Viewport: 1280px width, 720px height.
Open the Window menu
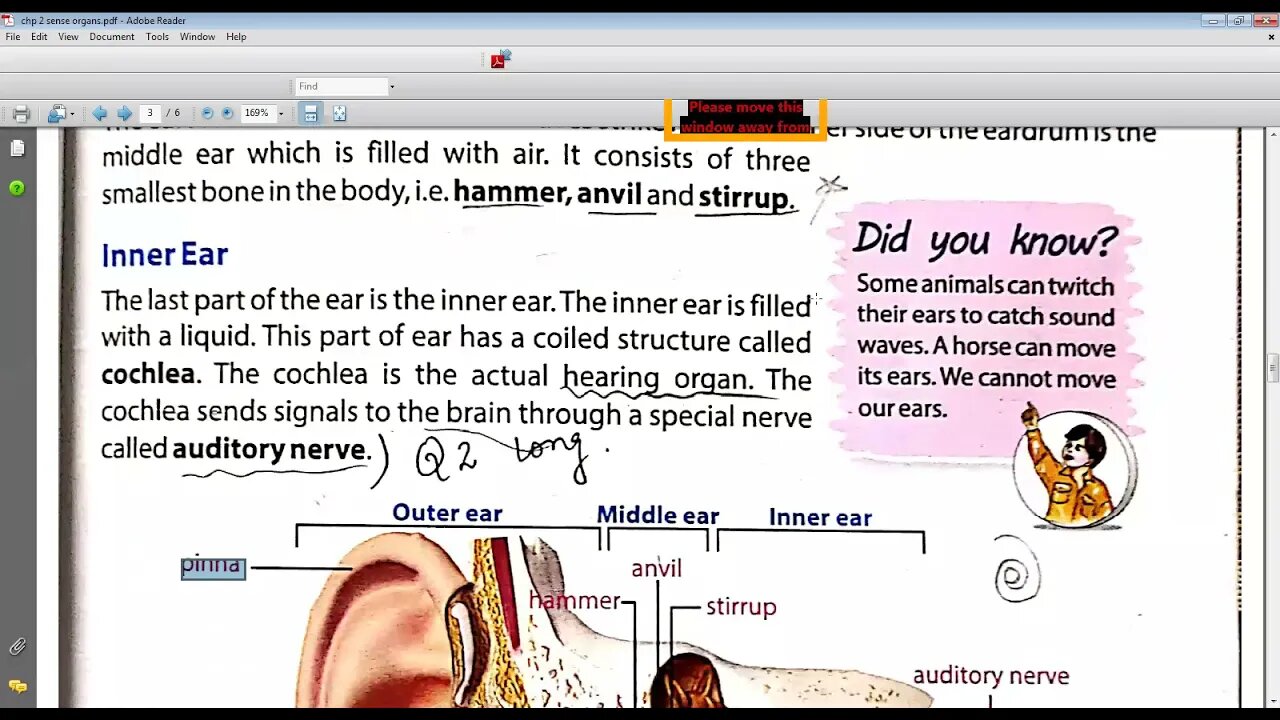tap(197, 37)
